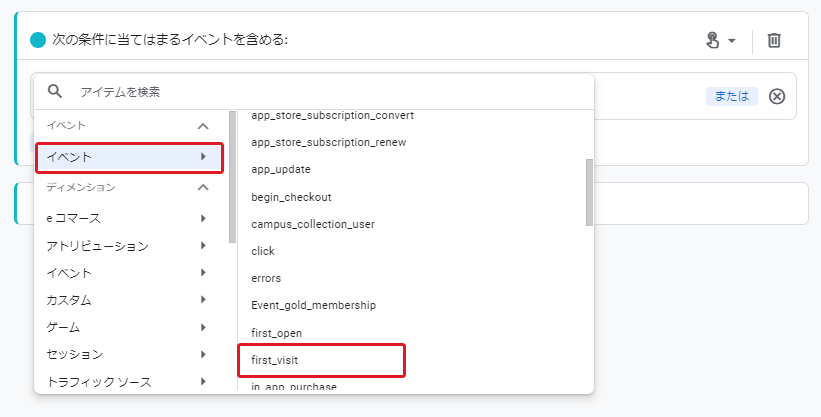This screenshot has width=821, height=417.
Task: Choose Event_gold_membership event
Action: pos(313,305)
